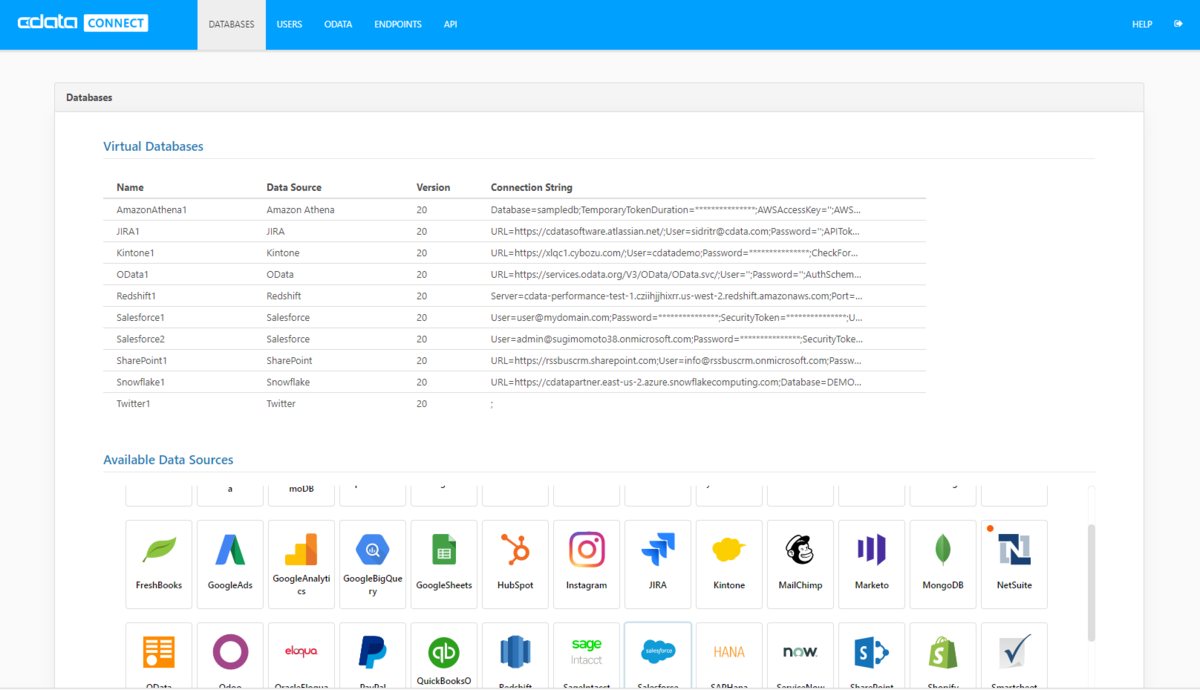The height and width of the screenshot is (690, 1200).
Task: Click the Redshift1 database entry
Action: tap(514, 296)
